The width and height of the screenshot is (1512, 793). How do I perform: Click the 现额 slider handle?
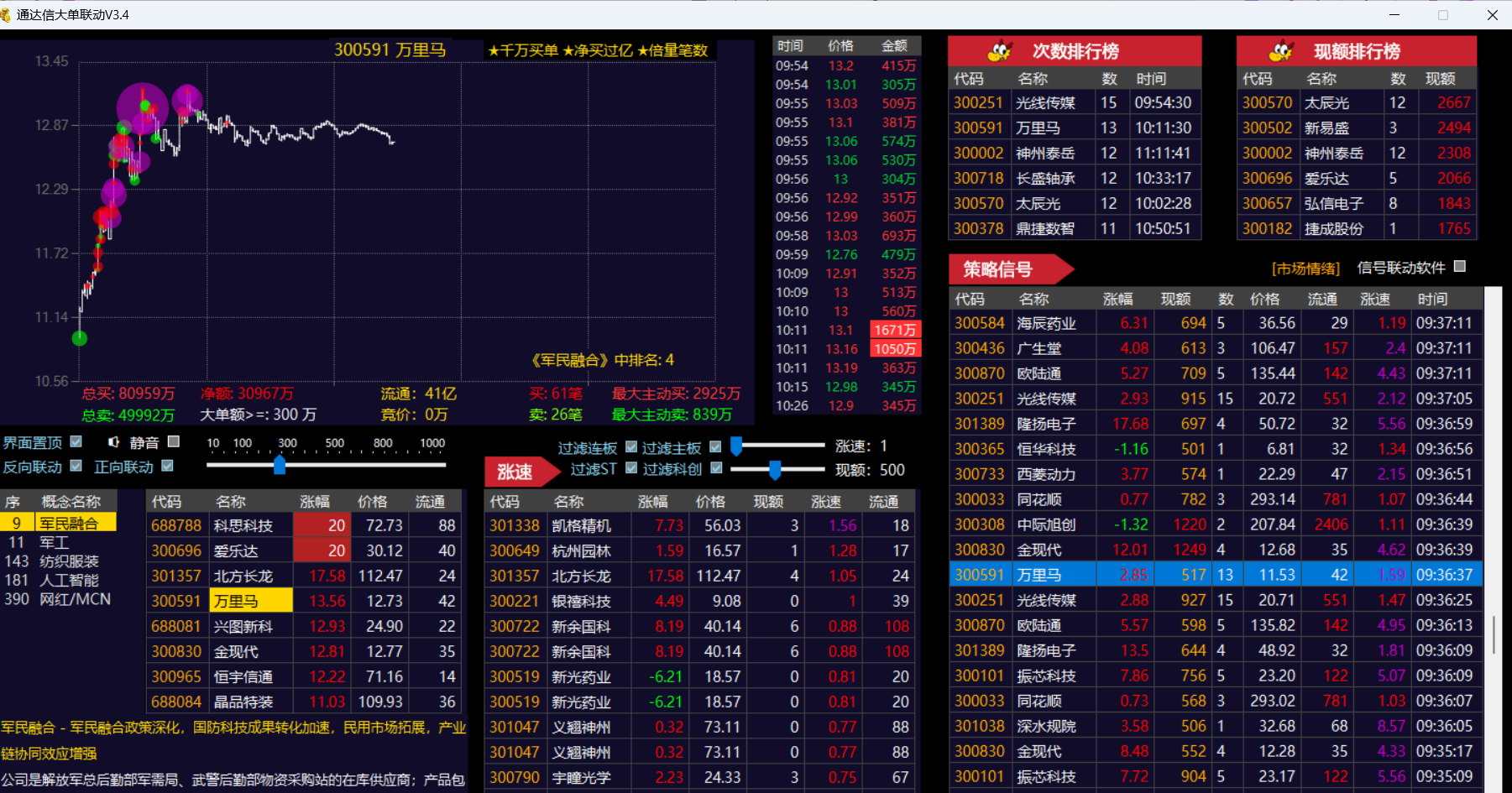point(775,470)
